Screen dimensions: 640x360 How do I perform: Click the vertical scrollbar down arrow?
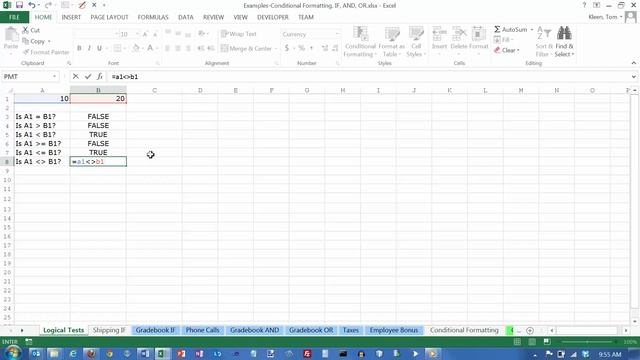tap(634, 322)
